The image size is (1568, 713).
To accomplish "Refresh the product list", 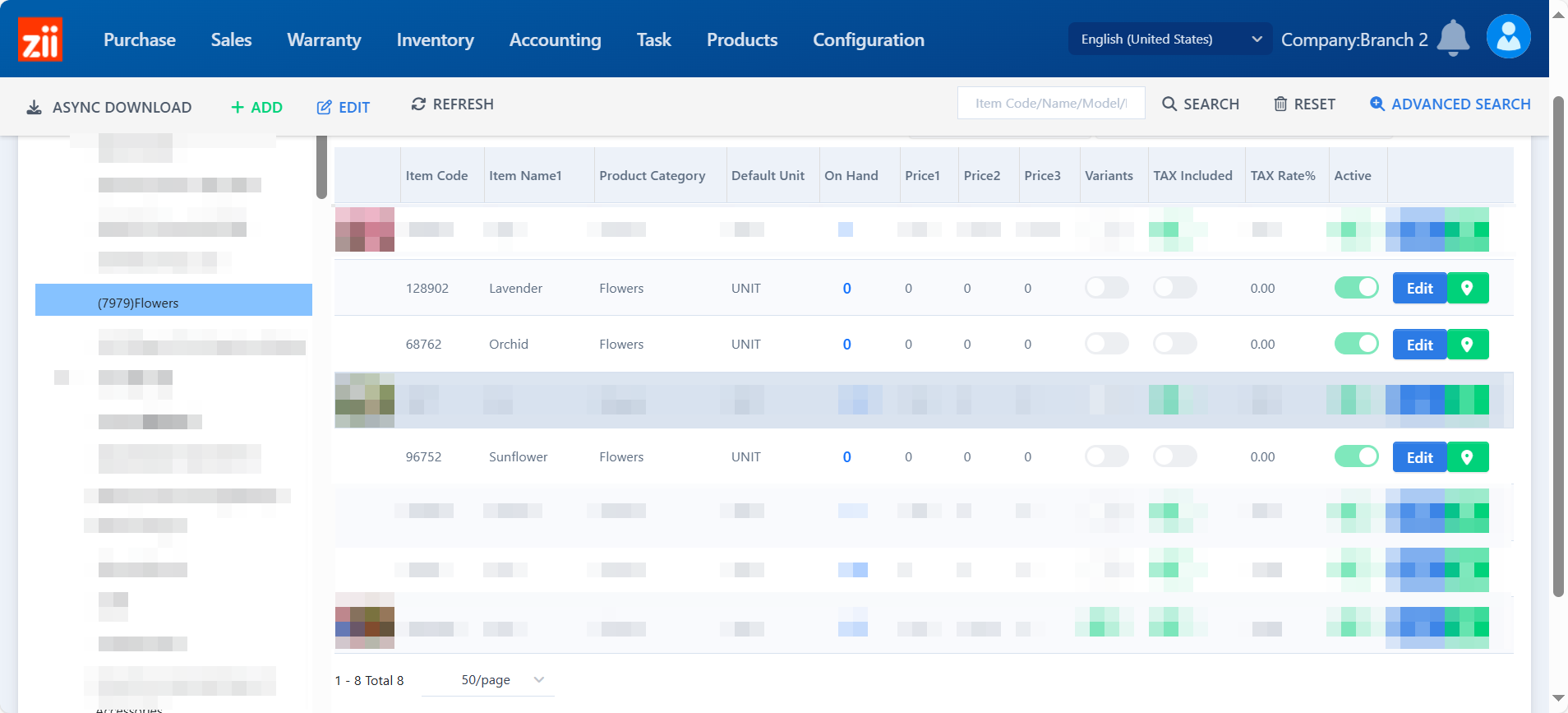I will 453,104.
